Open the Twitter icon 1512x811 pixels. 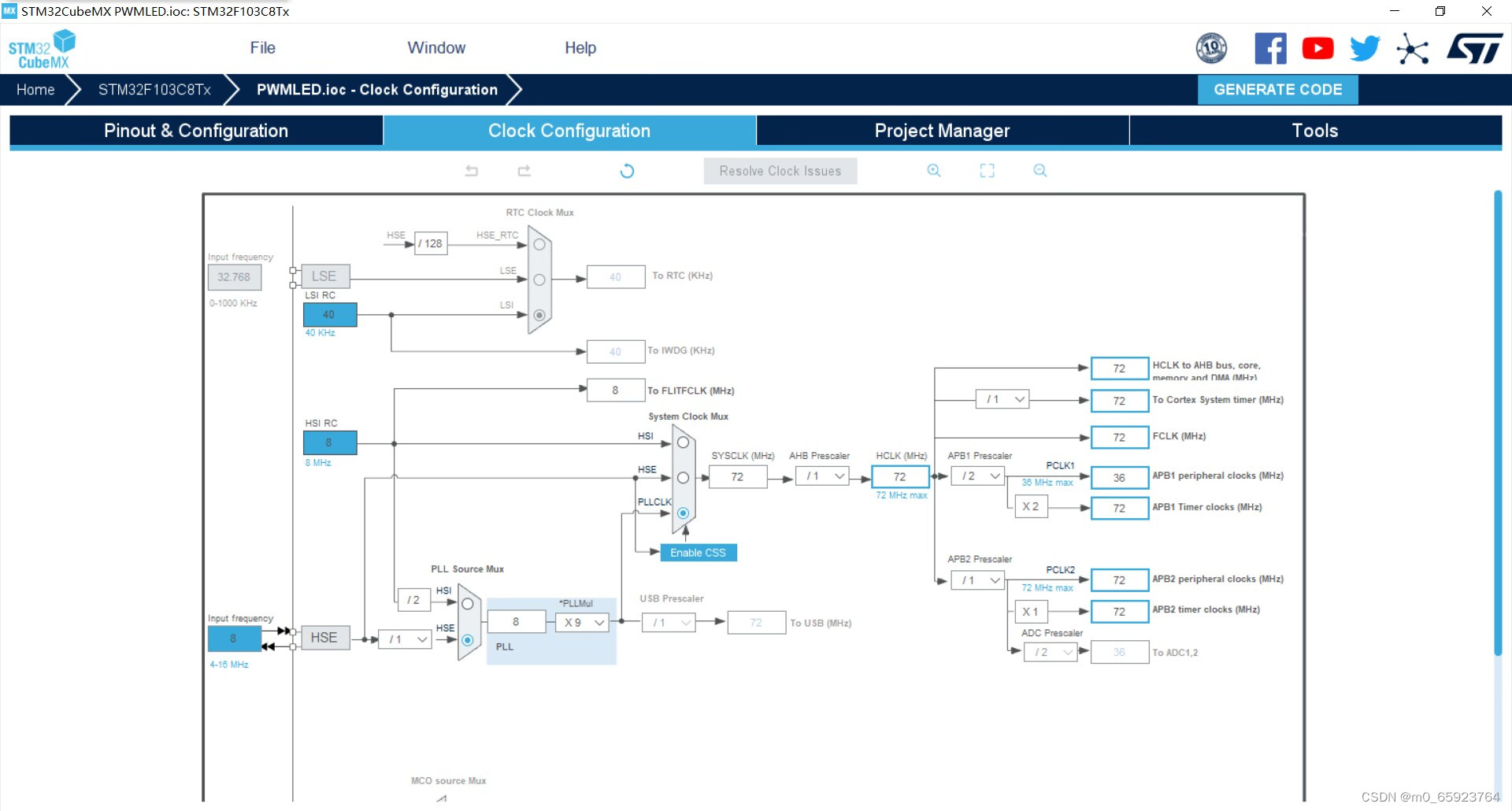[x=1365, y=49]
